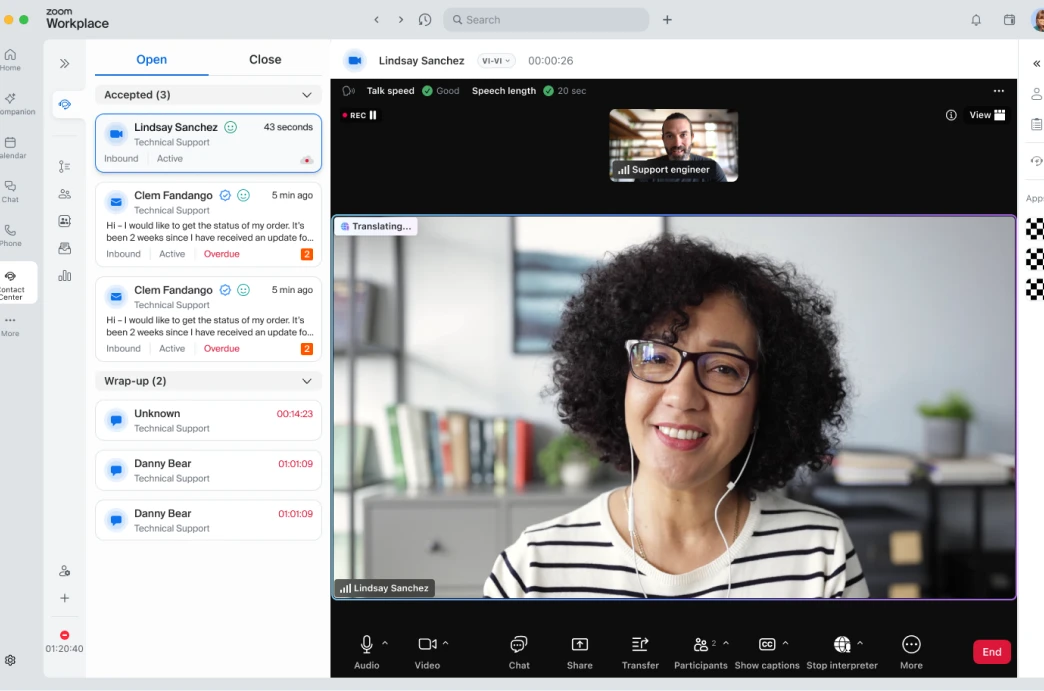Click the add-user icon in secondary sidebar

(65, 571)
